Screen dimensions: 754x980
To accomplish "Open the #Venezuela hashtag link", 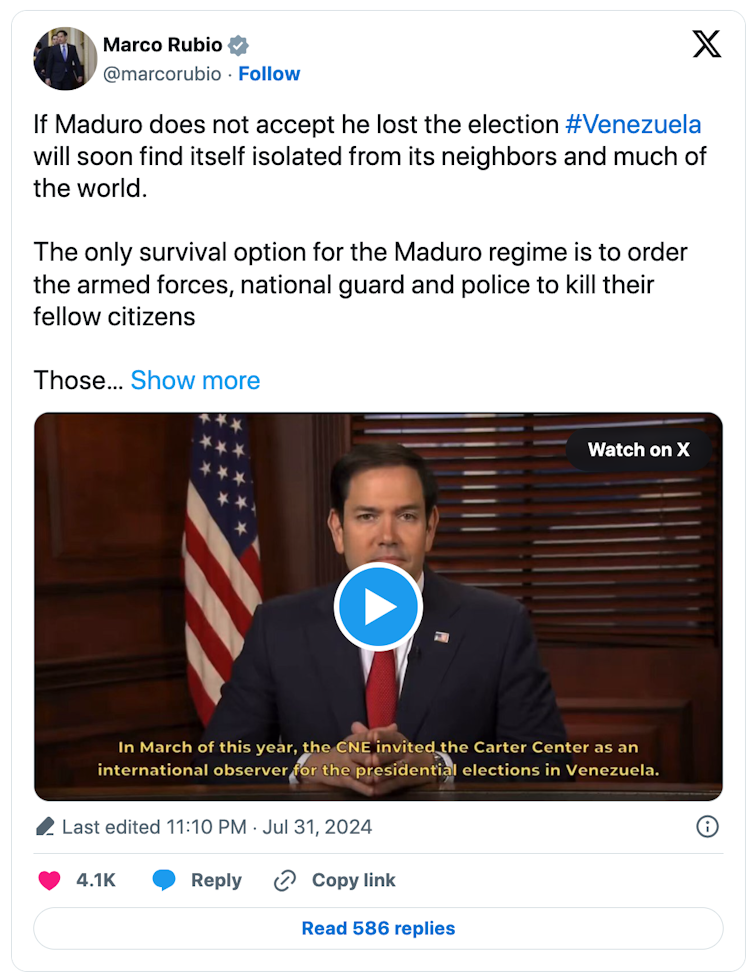I will [x=633, y=124].
